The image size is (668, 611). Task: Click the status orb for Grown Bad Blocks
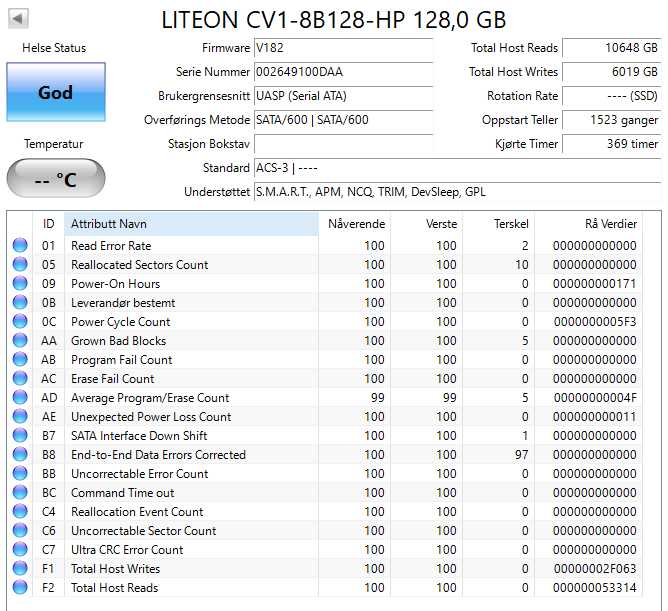pos(20,340)
